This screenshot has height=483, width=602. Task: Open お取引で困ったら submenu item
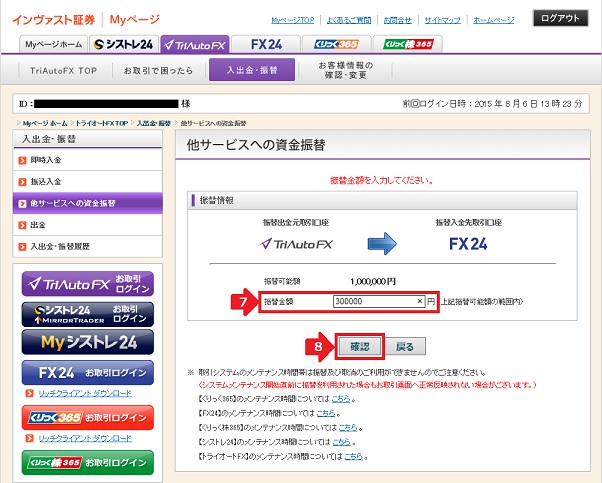158,71
